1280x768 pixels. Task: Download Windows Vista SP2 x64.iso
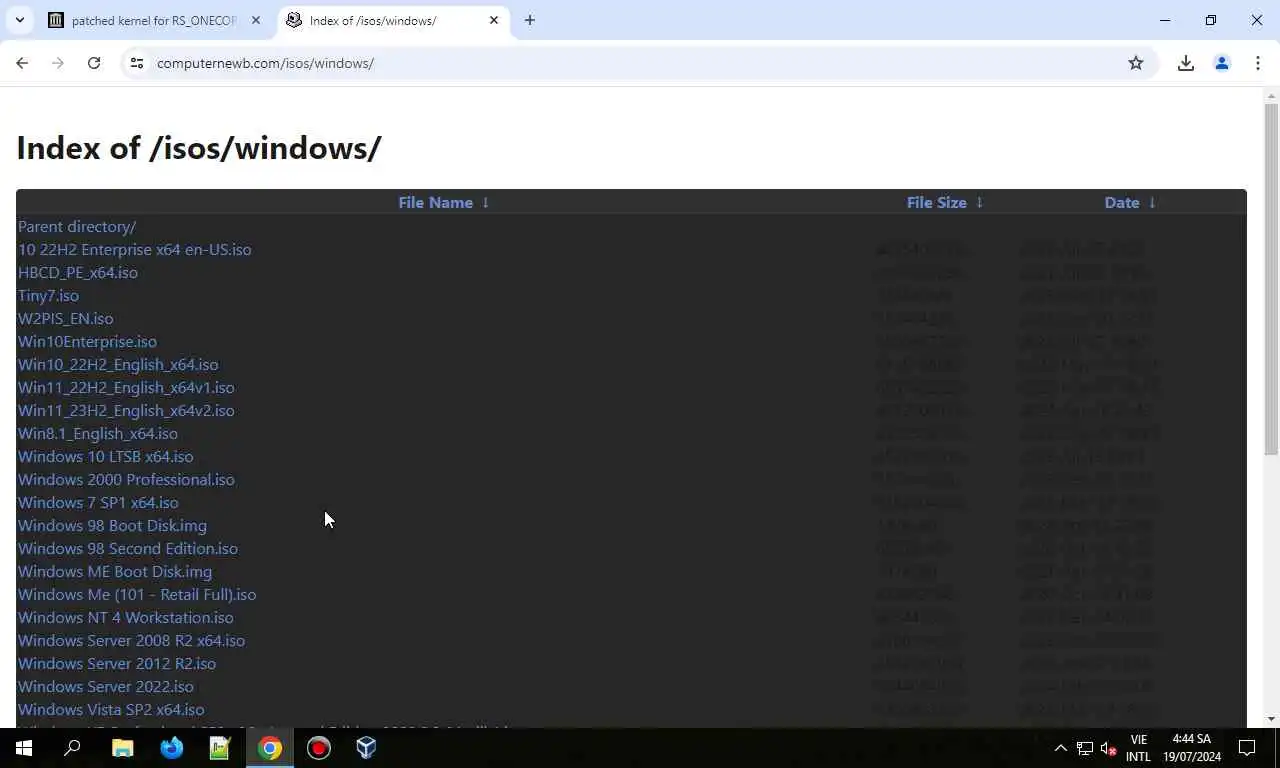tap(111, 709)
